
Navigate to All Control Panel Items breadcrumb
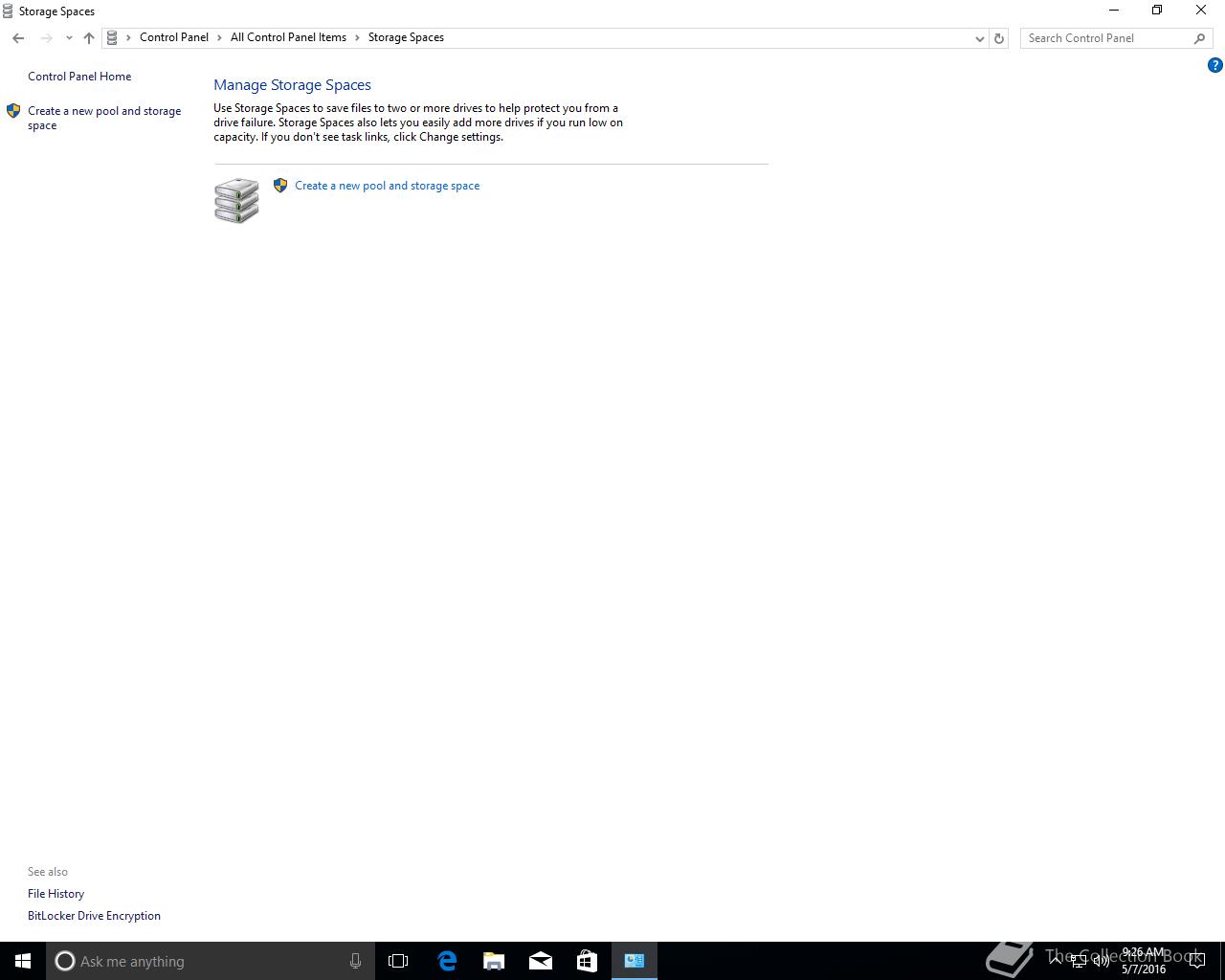(288, 37)
